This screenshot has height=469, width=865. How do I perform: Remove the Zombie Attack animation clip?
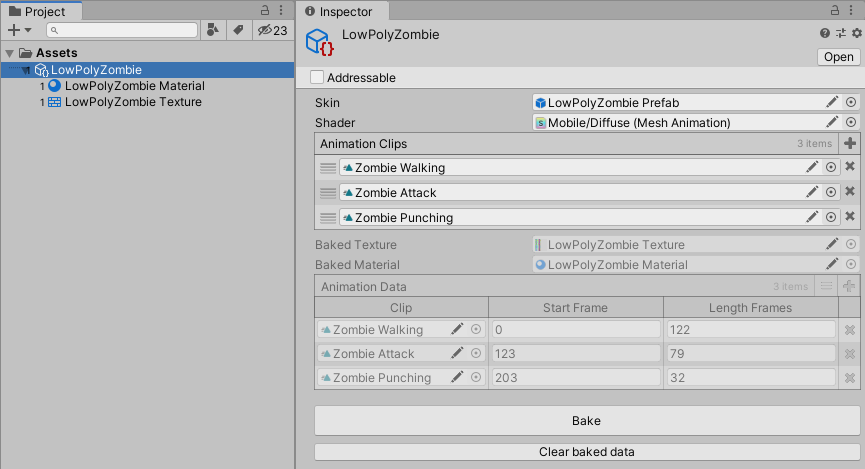pyautogui.click(x=850, y=191)
